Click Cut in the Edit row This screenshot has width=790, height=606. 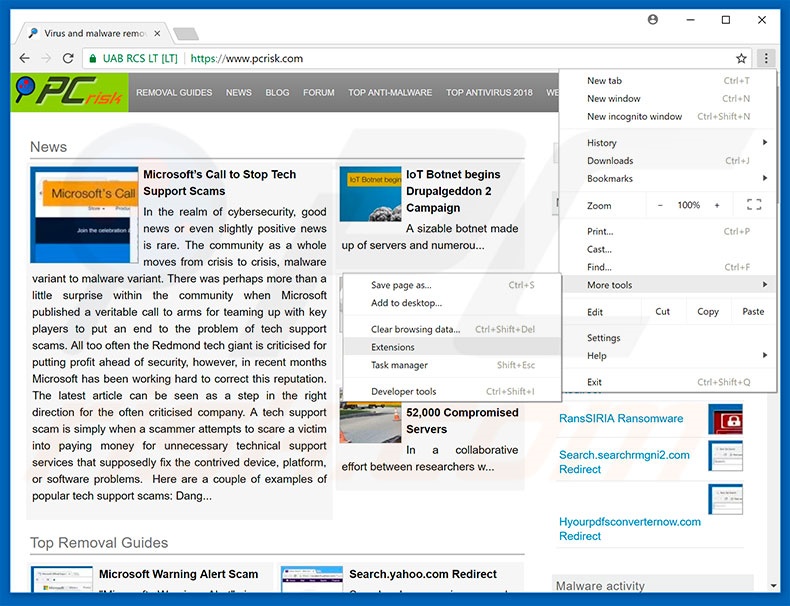pyautogui.click(x=663, y=311)
